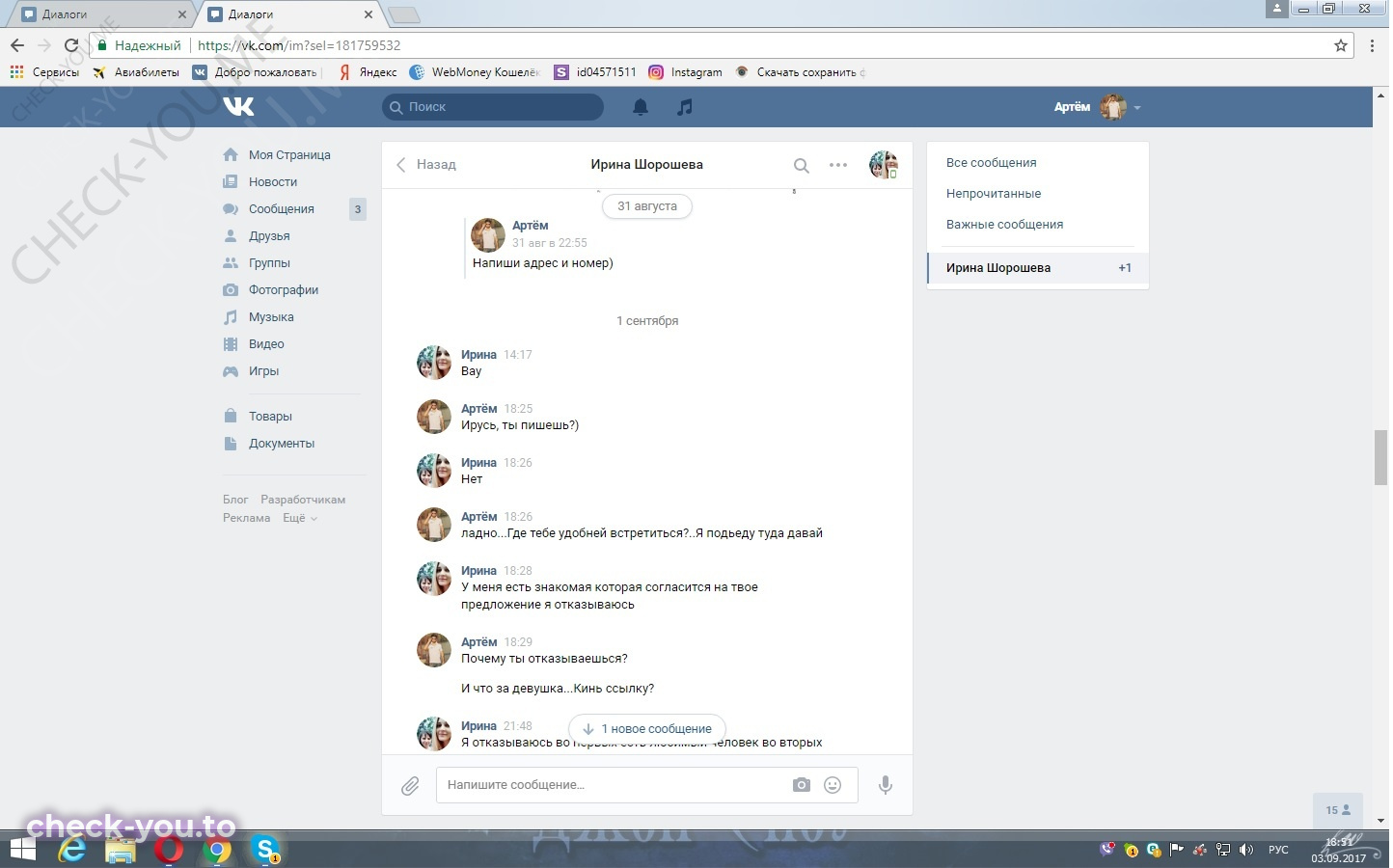Open id04571511 bookmark
Screen dimensions: 1393x868
(595, 72)
